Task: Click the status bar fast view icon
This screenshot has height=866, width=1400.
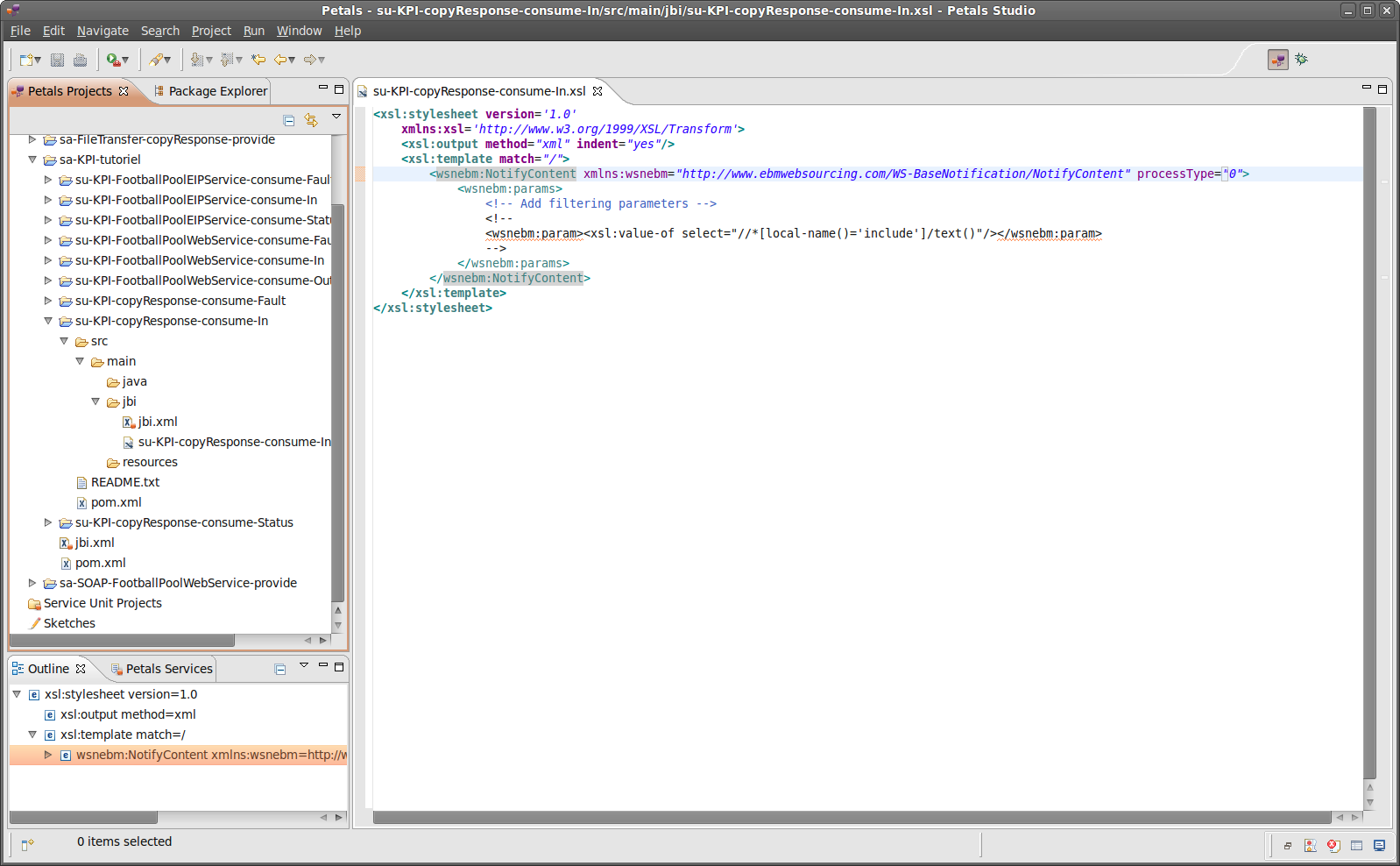Action: (x=27, y=844)
